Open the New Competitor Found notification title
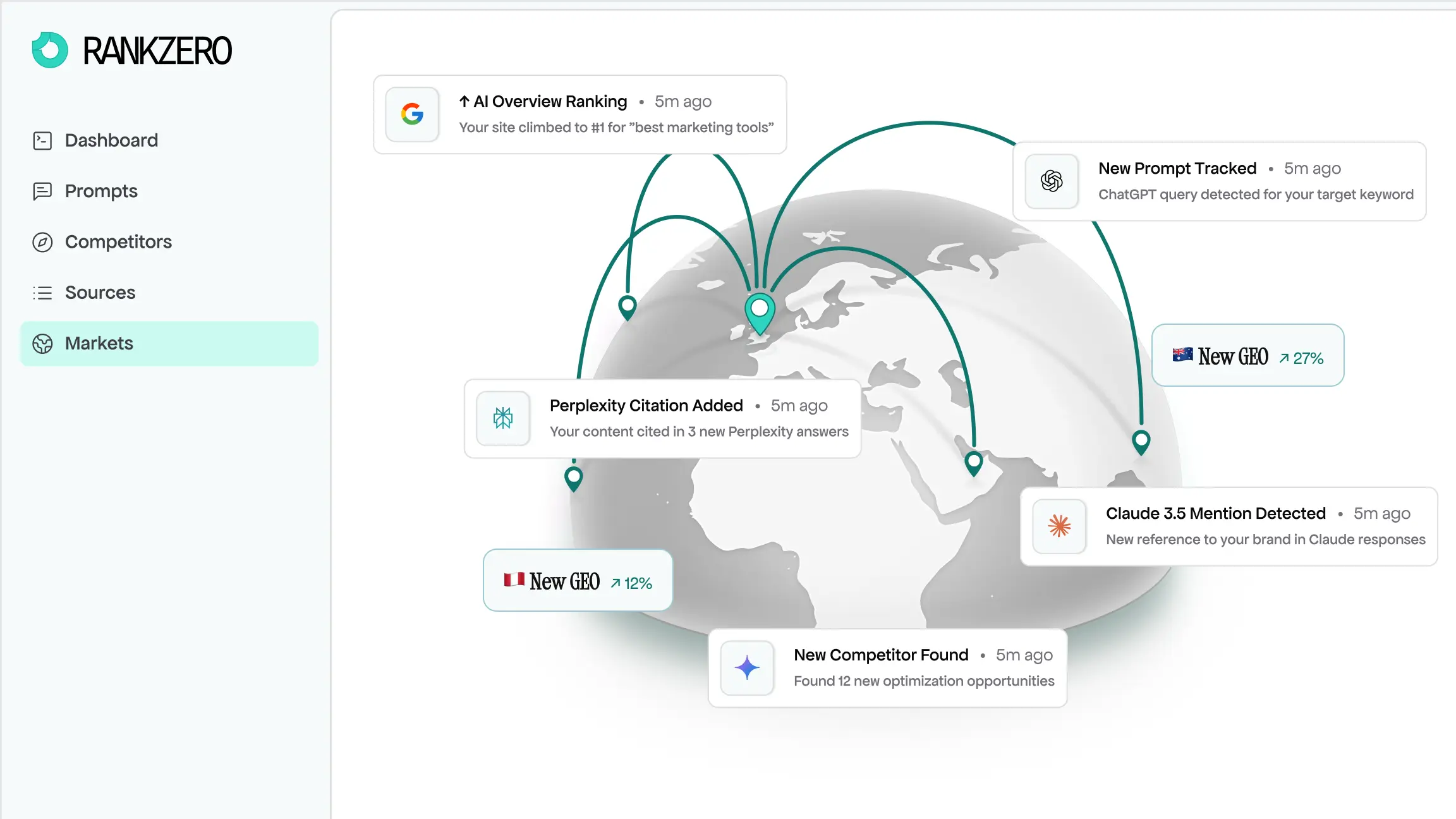 click(881, 655)
